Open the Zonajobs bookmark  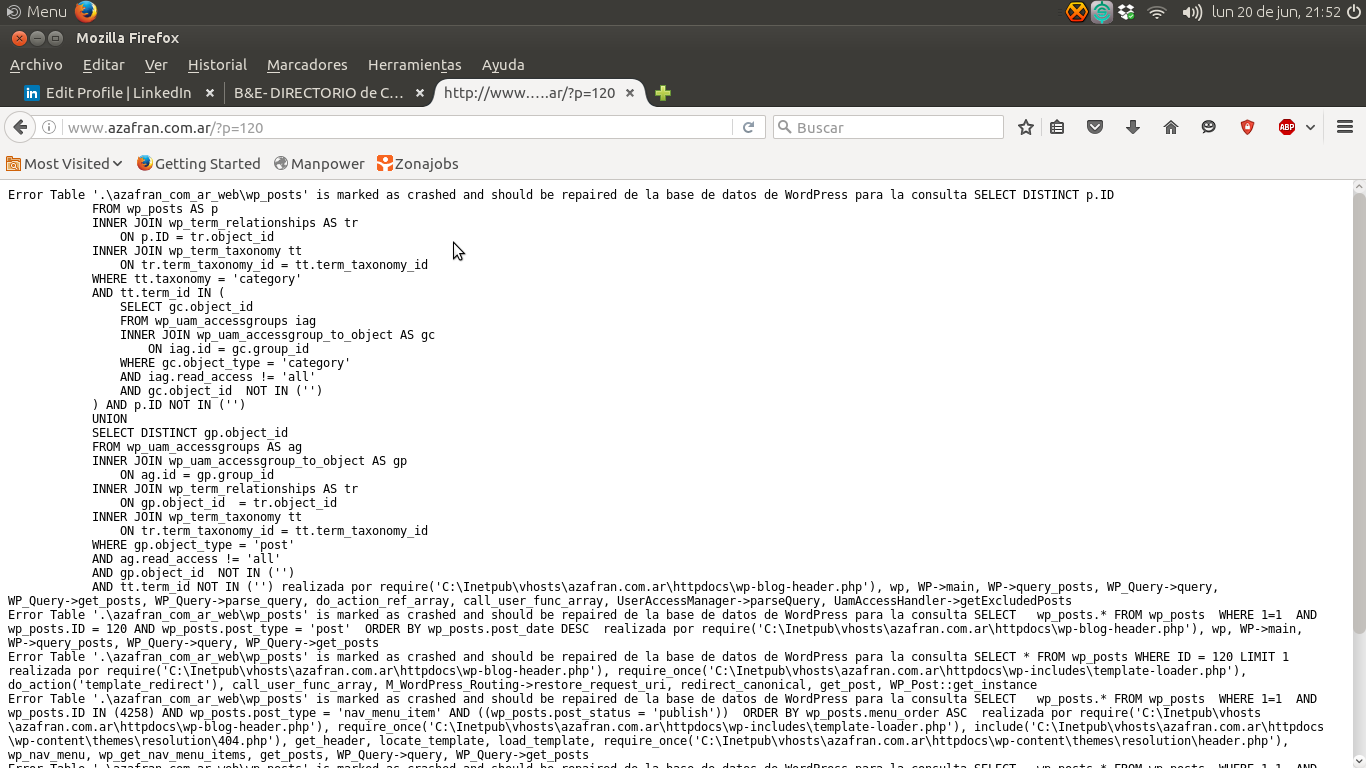(x=418, y=163)
